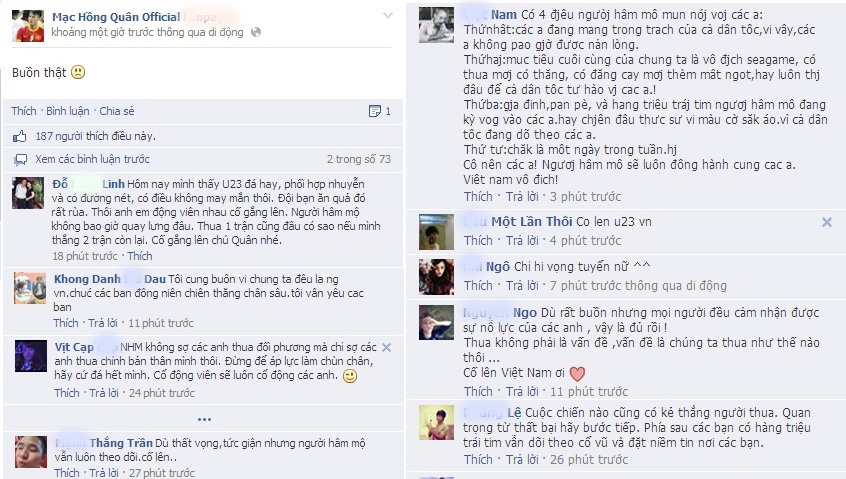Click the comment bubble icon
The image size is (846, 479).
[21, 160]
